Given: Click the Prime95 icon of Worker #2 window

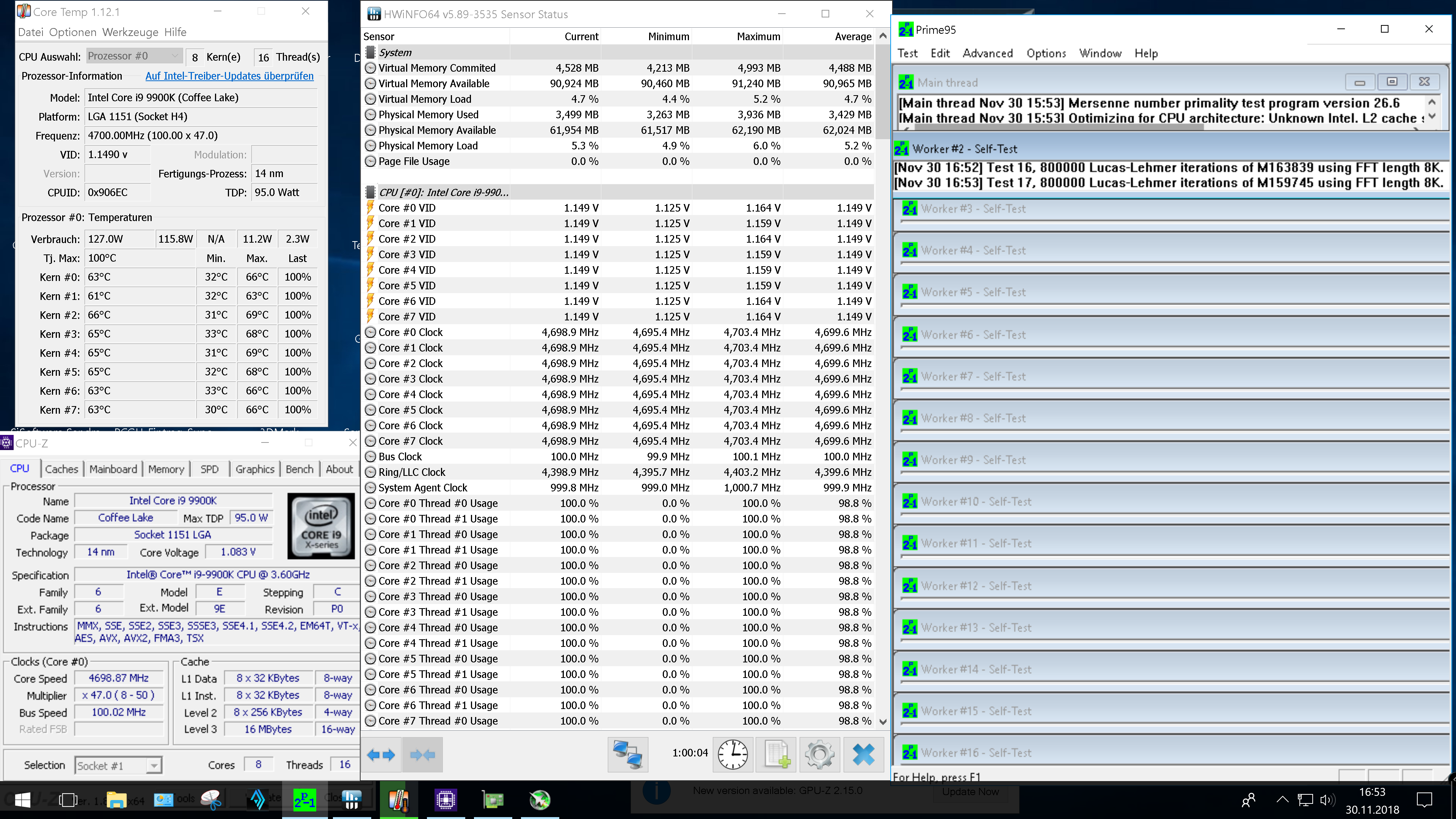Looking at the screenshot, I should pyautogui.click(x=901, y=149).
